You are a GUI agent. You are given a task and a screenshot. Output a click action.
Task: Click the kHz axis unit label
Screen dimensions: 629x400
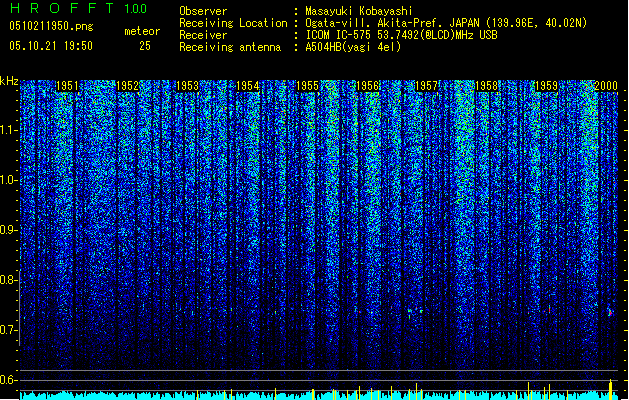pos(9,81)
